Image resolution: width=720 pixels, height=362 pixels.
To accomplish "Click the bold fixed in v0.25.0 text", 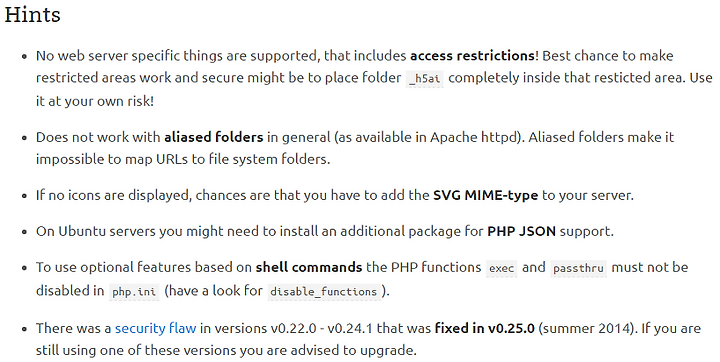I will click(x=484, y=328).
